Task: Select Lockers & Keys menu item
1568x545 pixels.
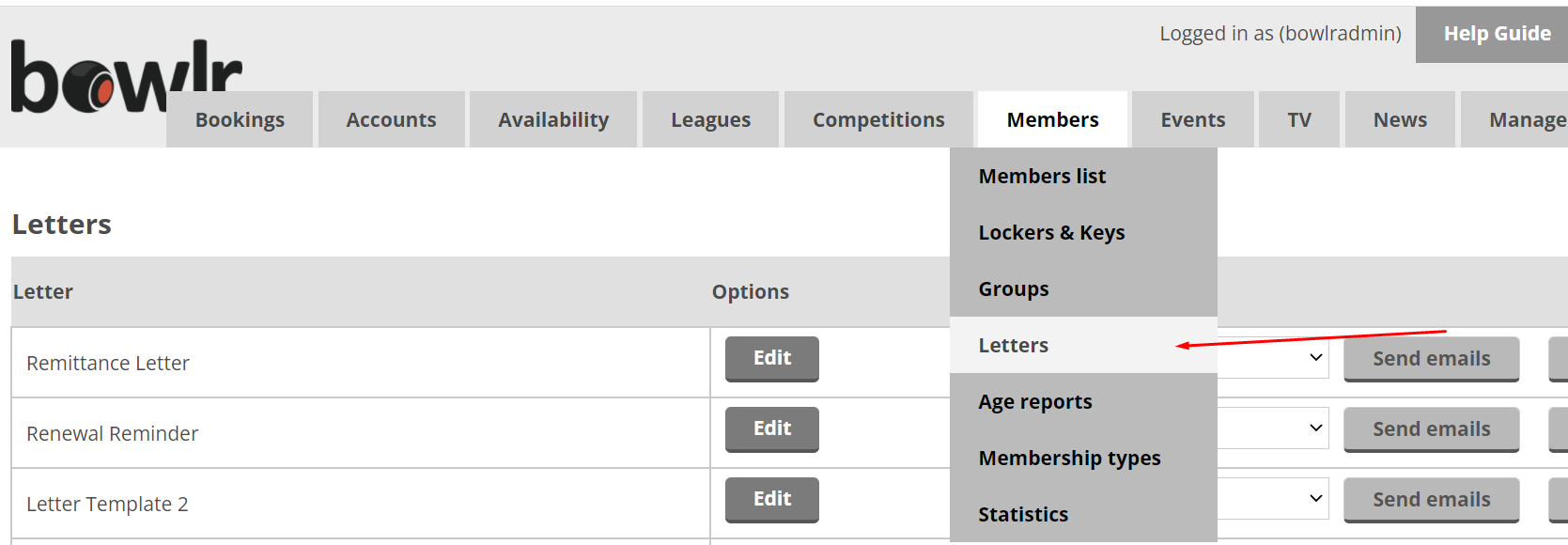Action: point(1051,233)
